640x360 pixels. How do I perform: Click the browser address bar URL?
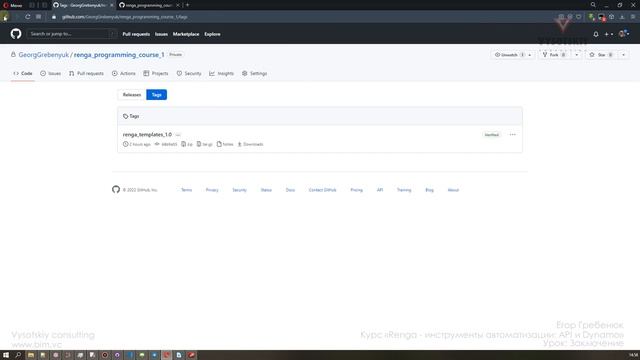pyautogui.click(x=125, y=17)
